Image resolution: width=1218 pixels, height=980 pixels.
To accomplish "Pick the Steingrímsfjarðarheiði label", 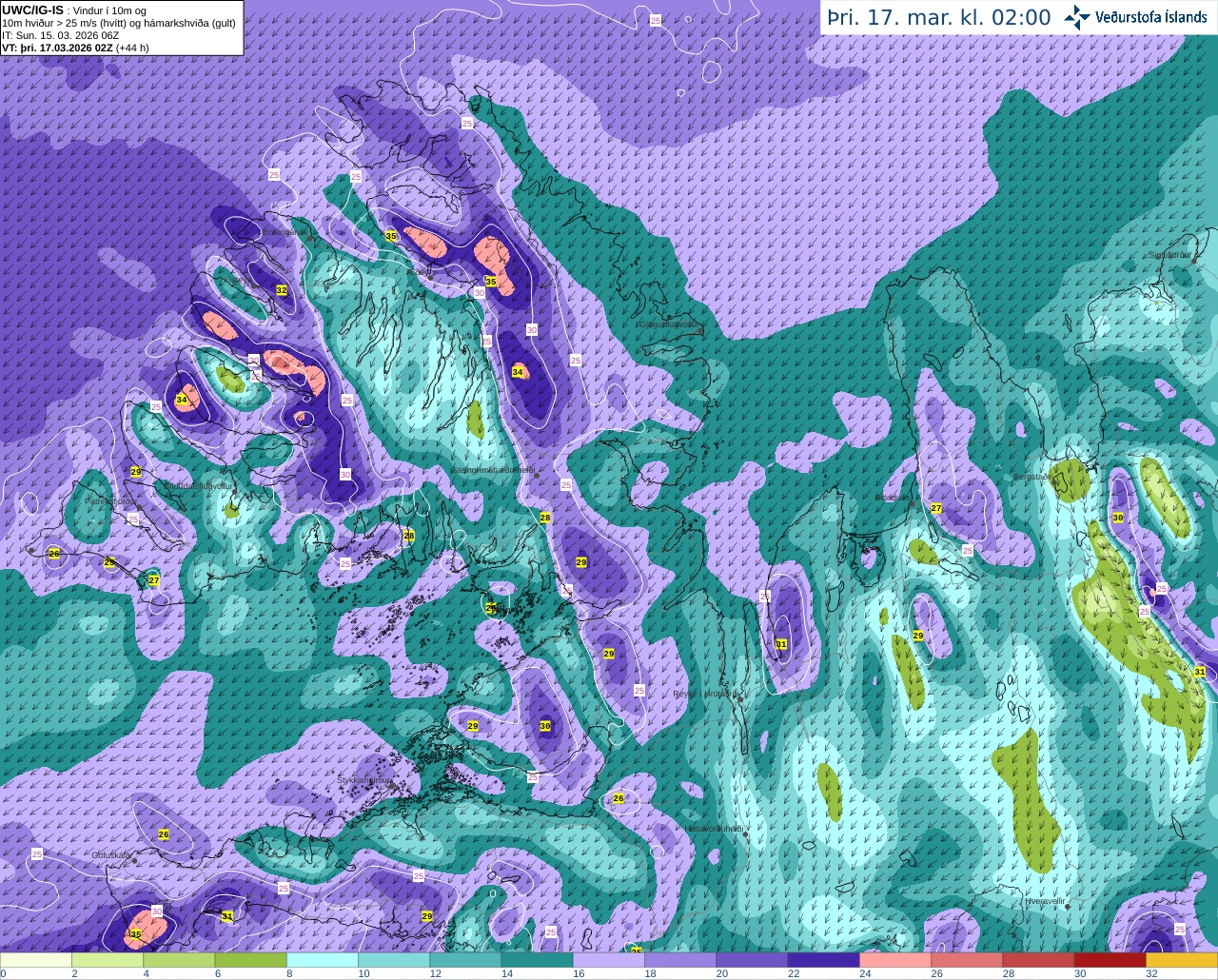I will [x=493, y=469].
